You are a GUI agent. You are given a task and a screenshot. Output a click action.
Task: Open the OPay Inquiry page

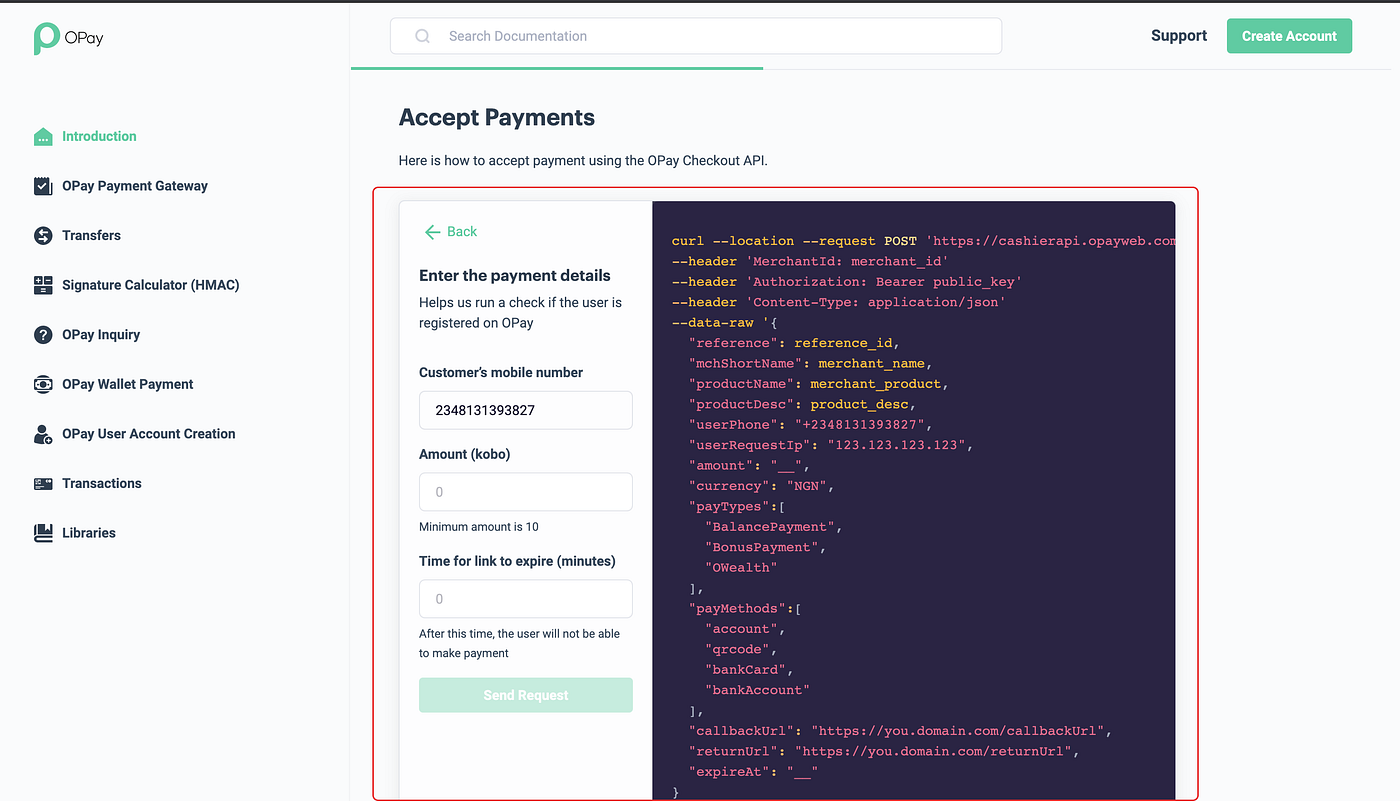pos(101,335)
